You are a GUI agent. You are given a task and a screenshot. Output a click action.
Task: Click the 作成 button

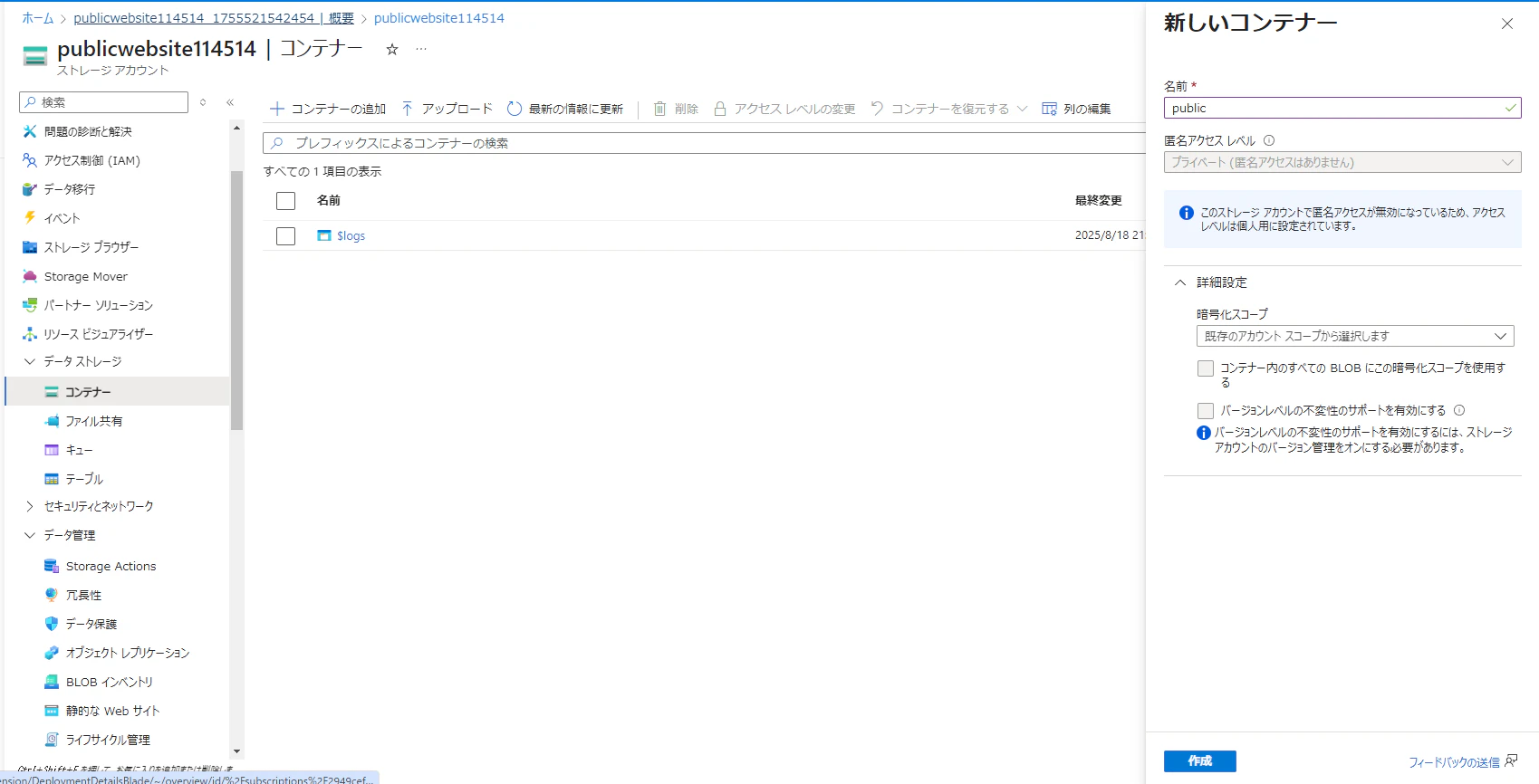point(1199,761)
